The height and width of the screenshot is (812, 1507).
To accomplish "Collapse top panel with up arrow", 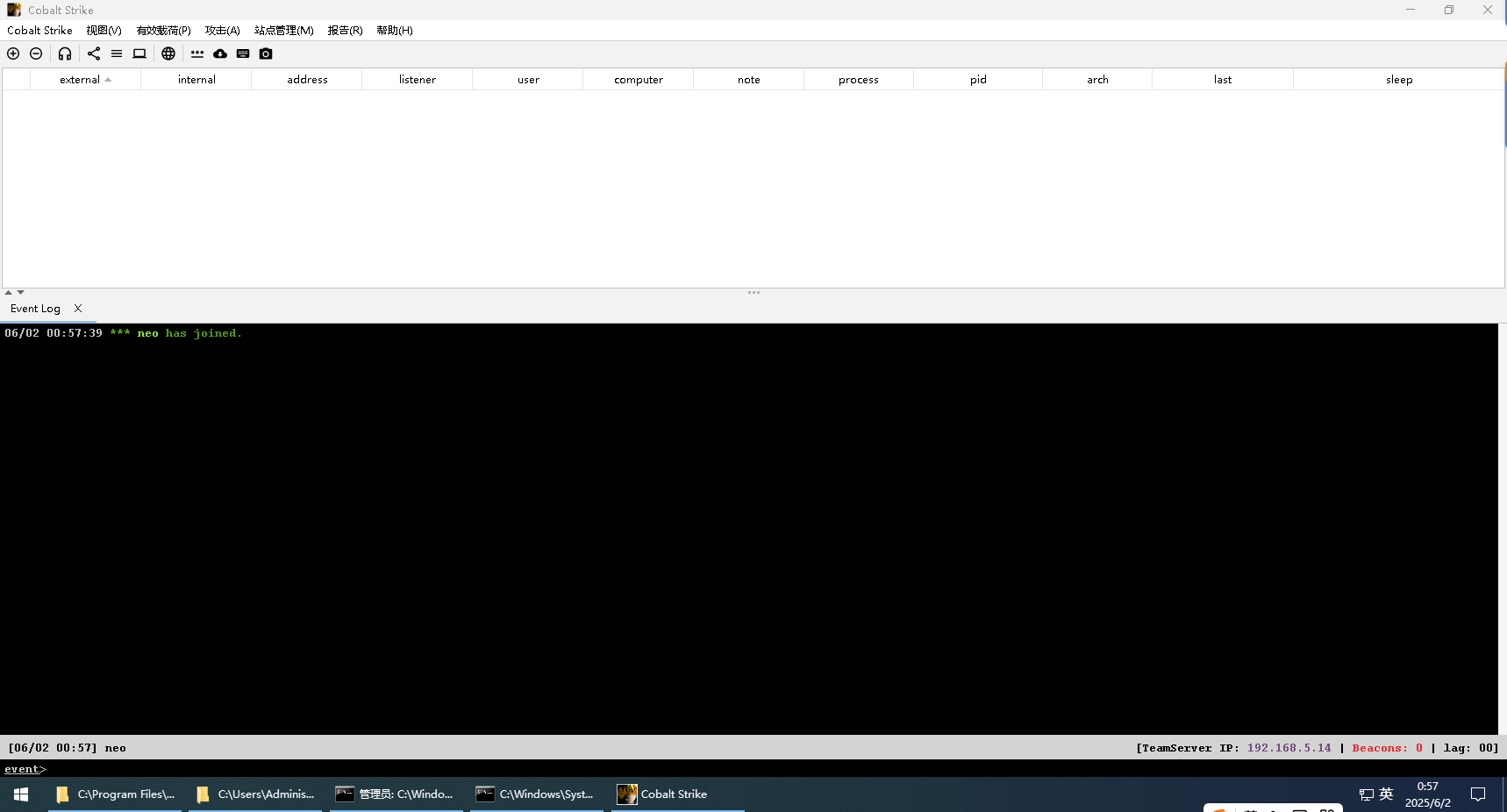I will pyautogui.click(x=8, y=293).
